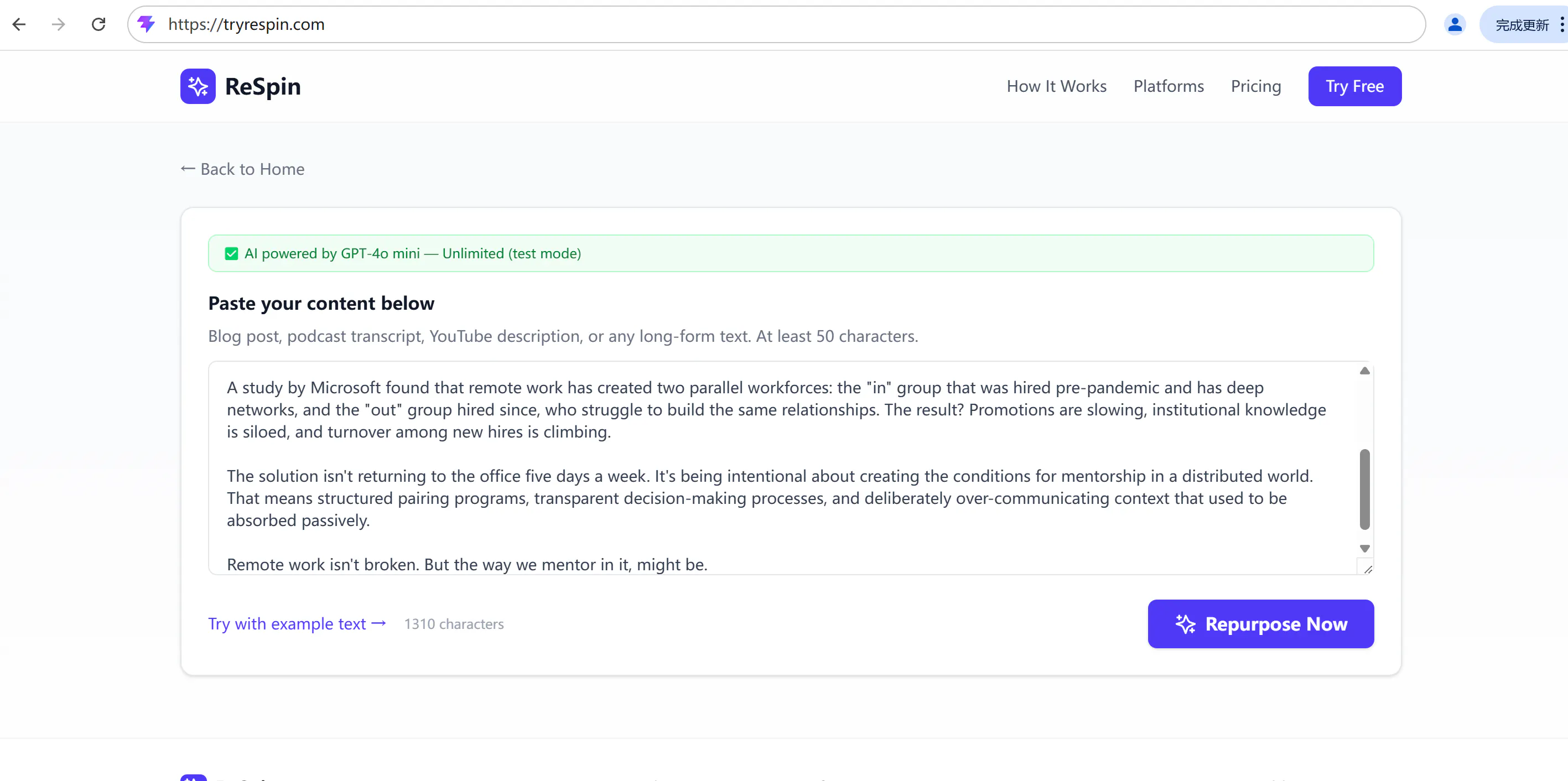
Task: Click the green checkmark in AI banner
Action: coord(231,253)
